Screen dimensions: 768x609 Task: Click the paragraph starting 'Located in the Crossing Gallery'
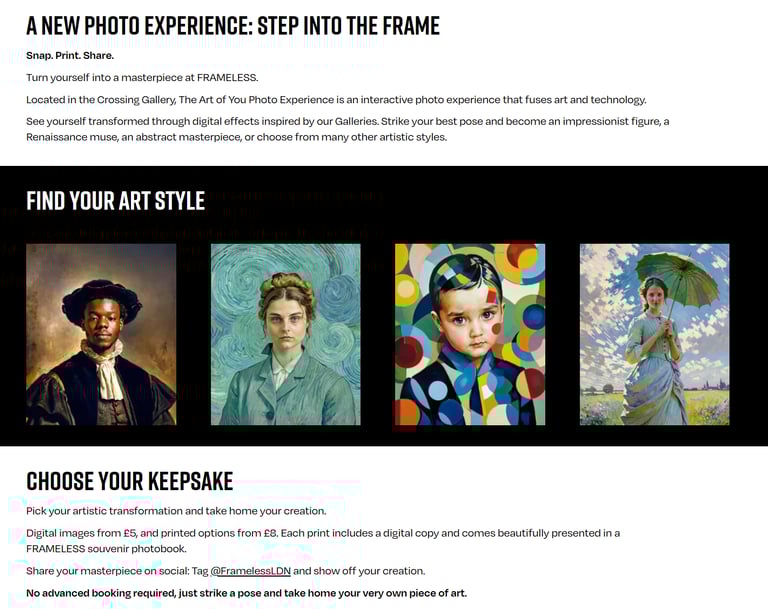[336, 100]
